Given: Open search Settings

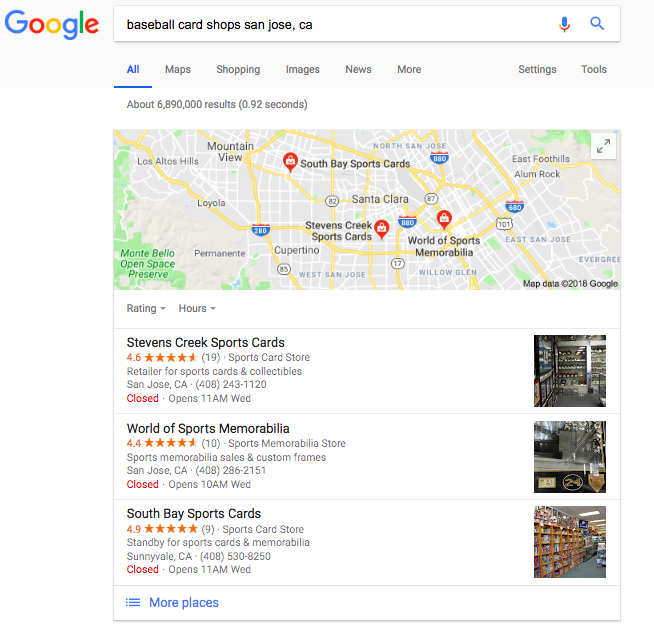Looking at the screenshot, I should tap(537, 69).
